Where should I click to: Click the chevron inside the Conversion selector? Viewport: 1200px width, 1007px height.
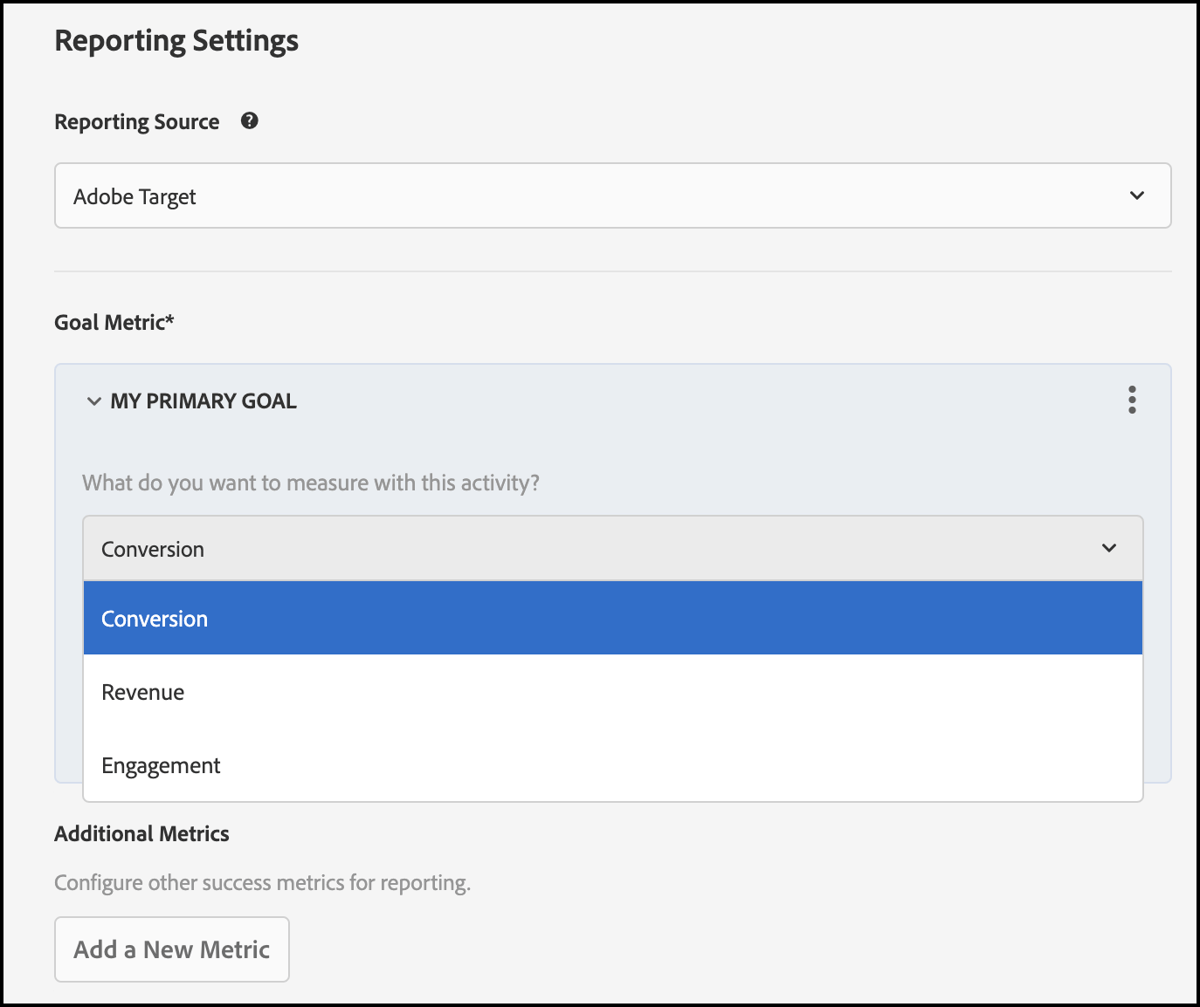(1108, 548)
